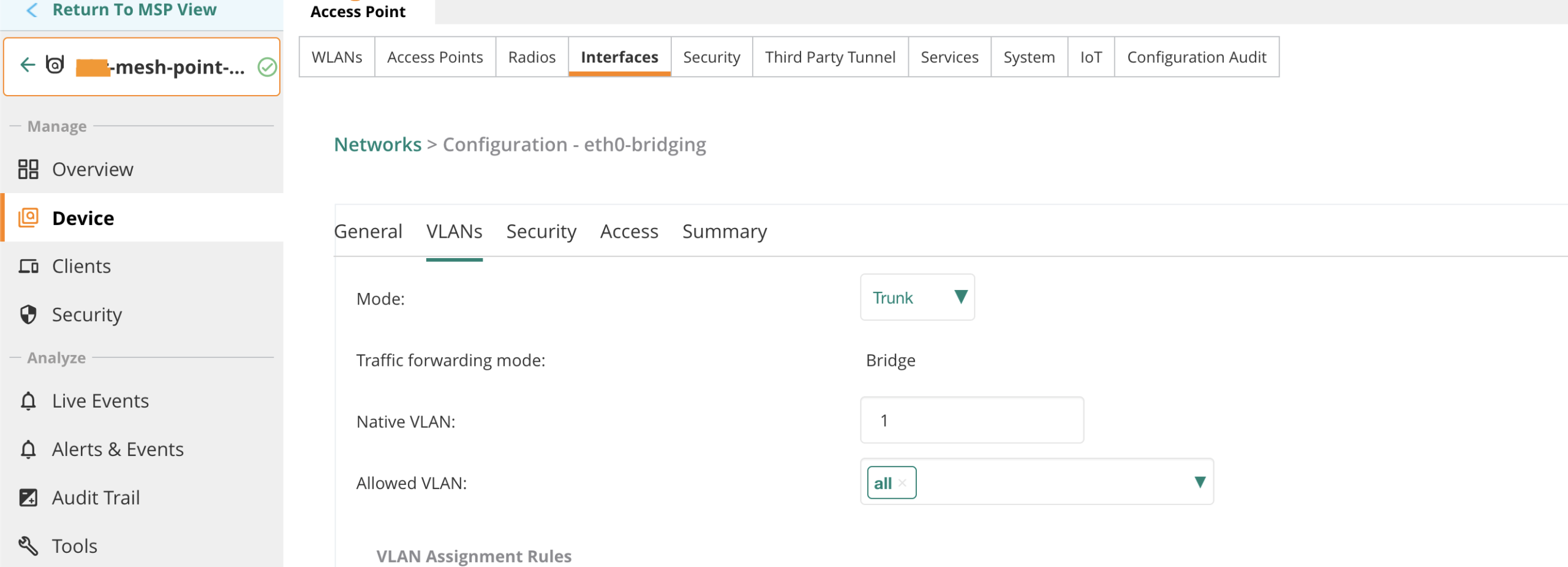Click the back arrow beside device name
The width and height of the screenshot is (1568, 567).
[x=28, y=65]
